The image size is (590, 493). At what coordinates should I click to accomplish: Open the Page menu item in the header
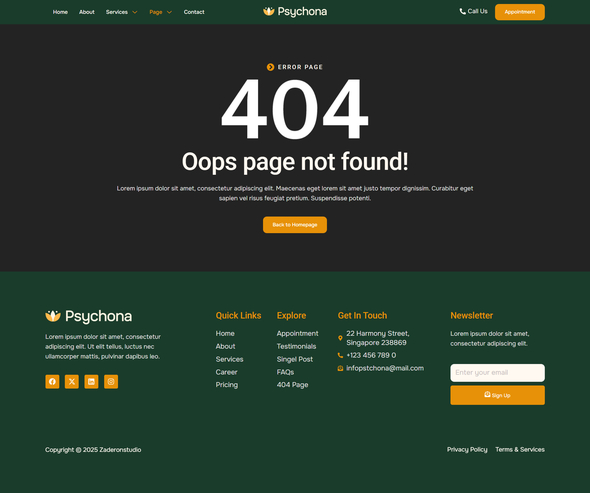coord(156,12)
